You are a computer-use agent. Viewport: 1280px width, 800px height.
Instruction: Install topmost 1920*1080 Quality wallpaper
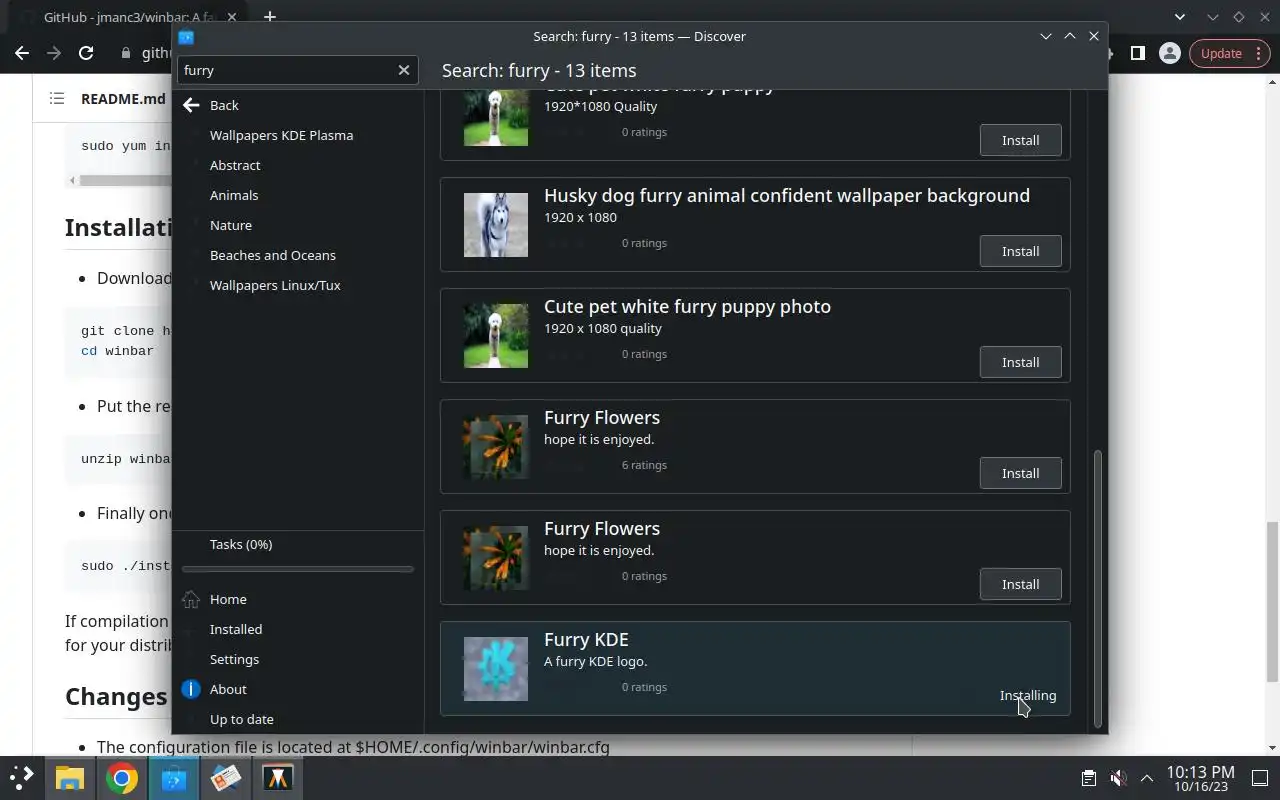tap(1020, 140)
